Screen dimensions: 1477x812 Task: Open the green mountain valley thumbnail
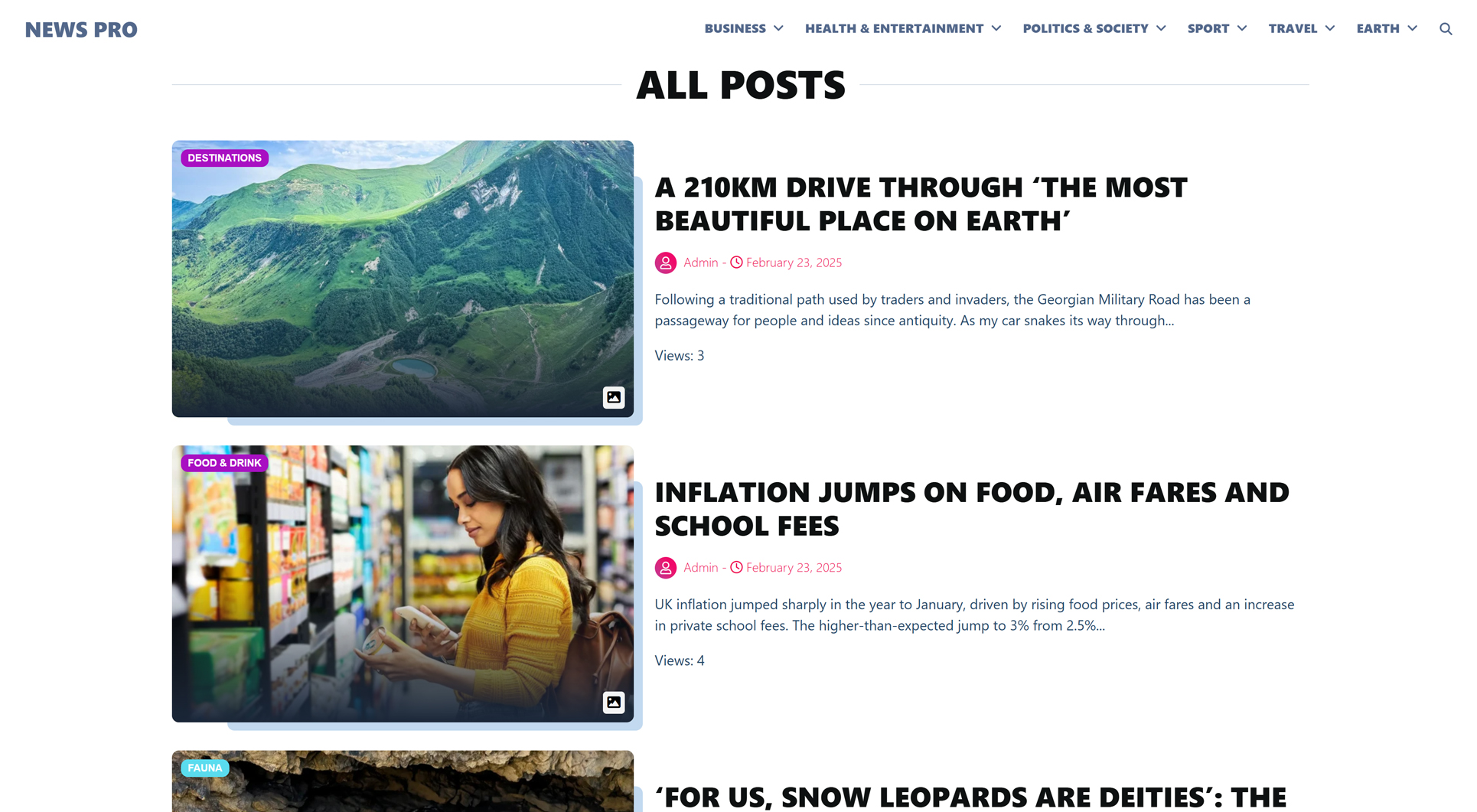(403, 279)
